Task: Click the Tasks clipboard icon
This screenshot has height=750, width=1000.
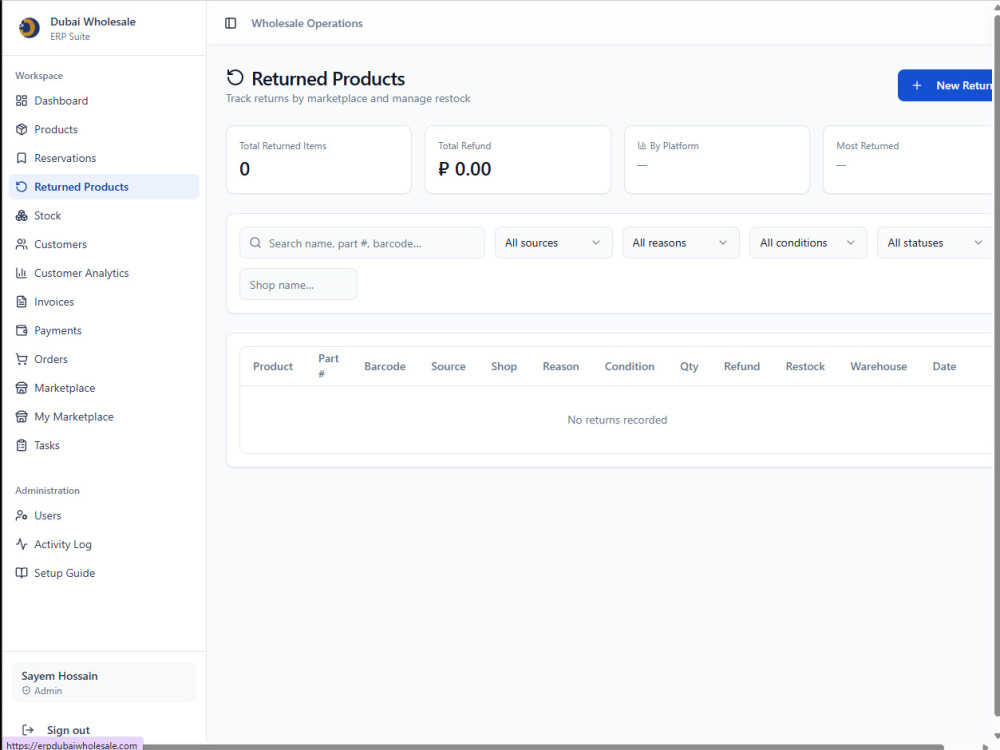Action: tap(22, 445)
